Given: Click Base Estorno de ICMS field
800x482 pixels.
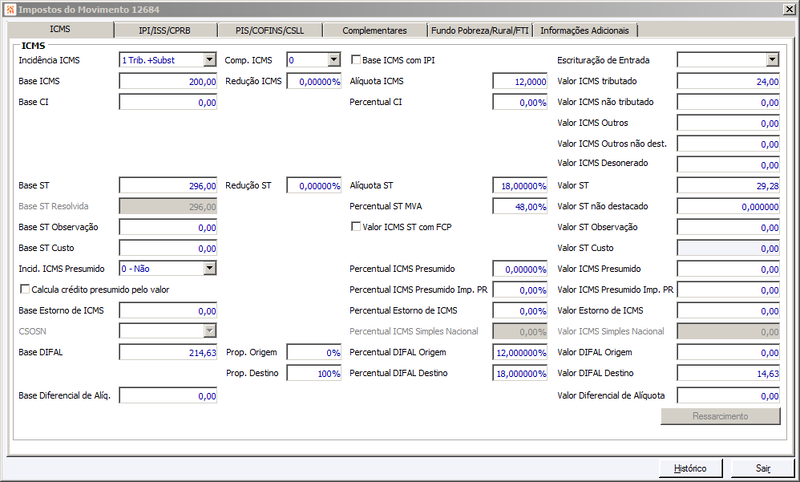Looking at the screenshot, I should click(x=168, y=311).
